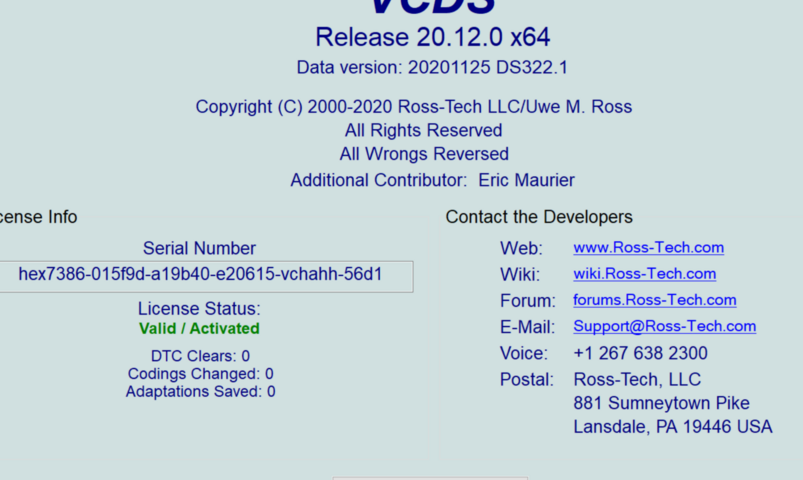Click the Postal: label
The image size is (803, 480).
[527, 380]
